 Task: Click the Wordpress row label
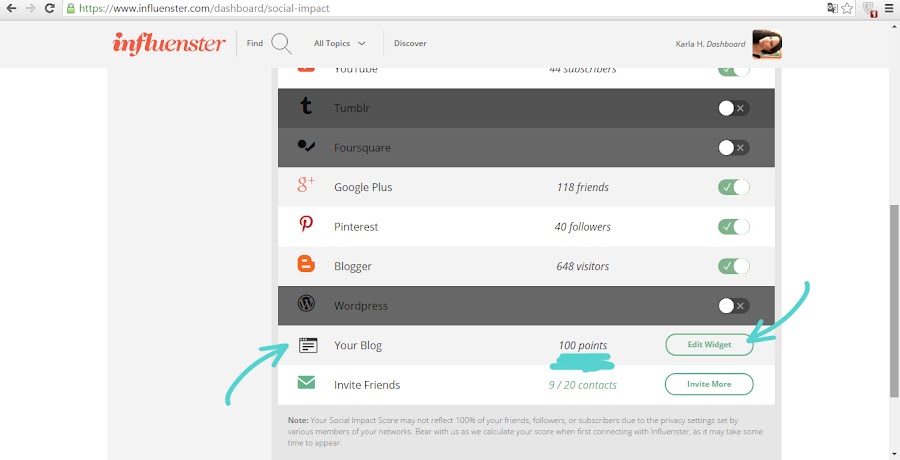click(360, 306)
